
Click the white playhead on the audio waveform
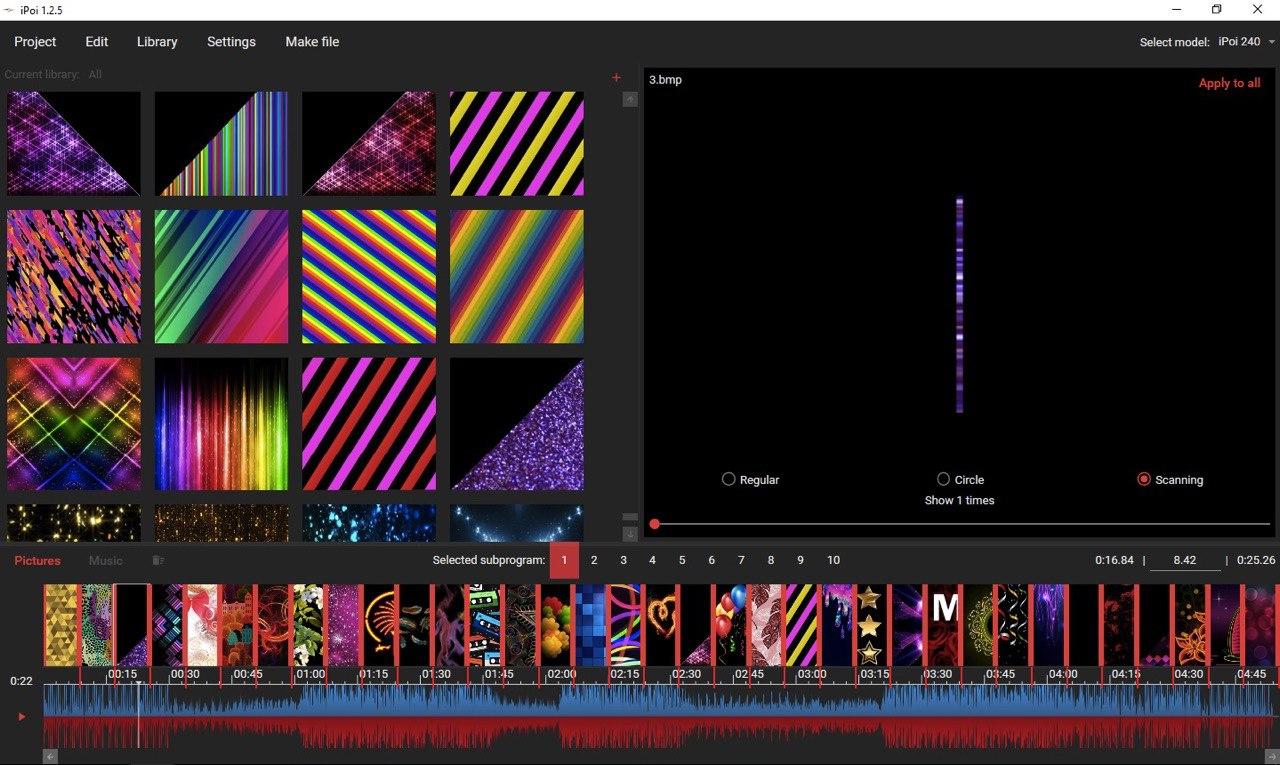pyautogui.click(x=139, y=714)
